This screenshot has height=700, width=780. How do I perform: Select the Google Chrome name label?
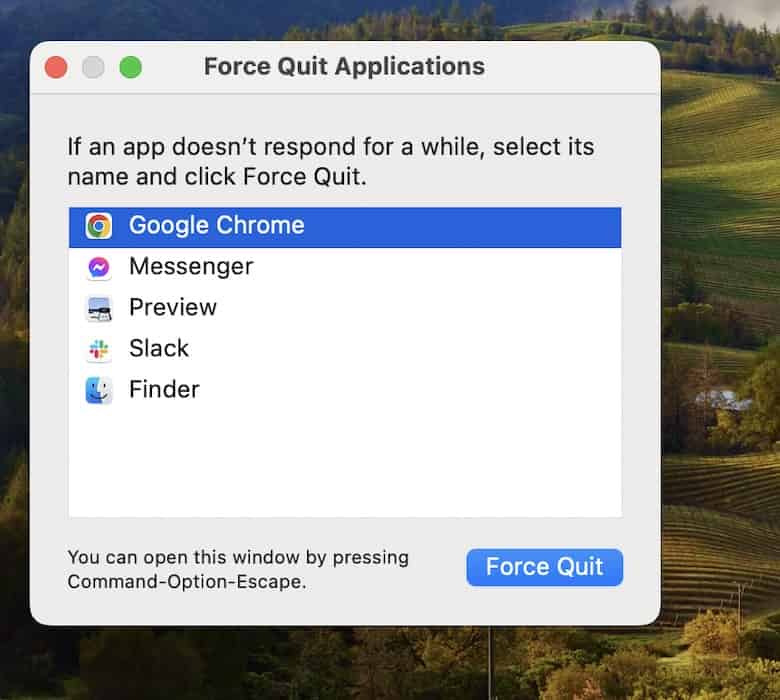coord(216,226)
